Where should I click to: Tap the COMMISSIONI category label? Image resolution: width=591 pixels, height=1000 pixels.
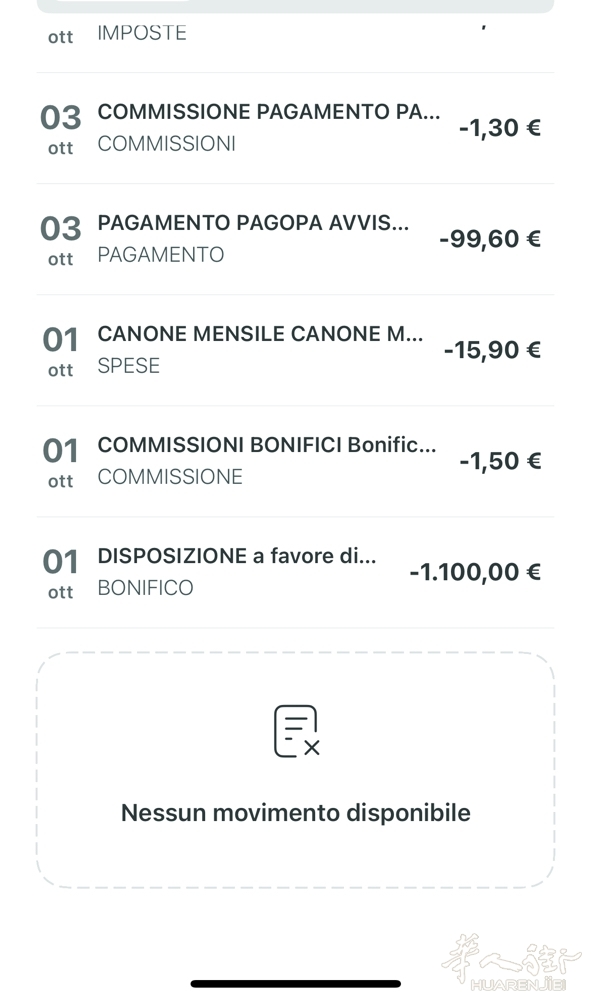coord(166,144)
